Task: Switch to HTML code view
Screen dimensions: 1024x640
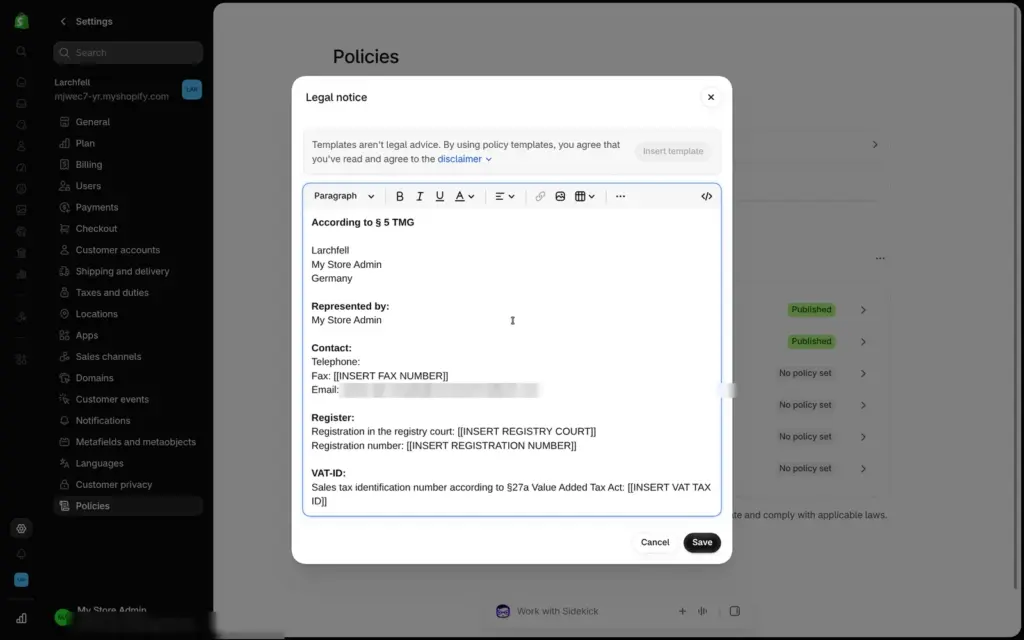Action: 707,196
